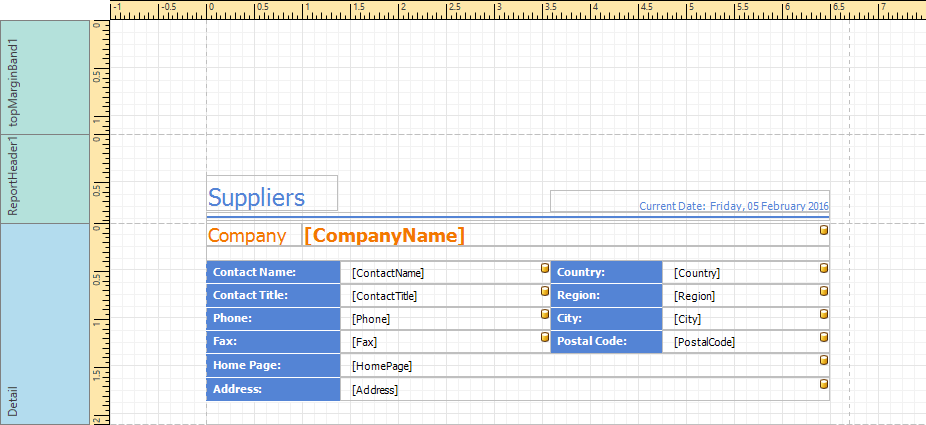Click the binding icon on the [Region] row
926x425 pixels.
tap(824, 291)
